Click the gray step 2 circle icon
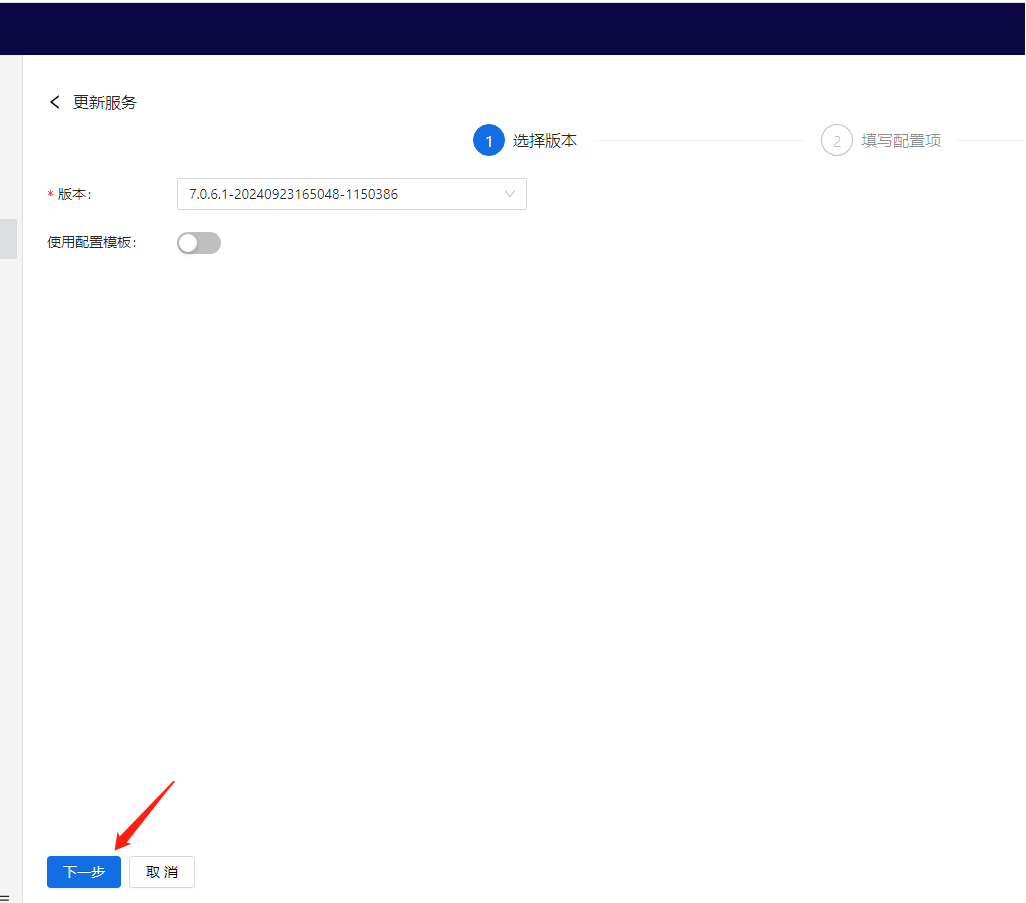 pos(837,140)
